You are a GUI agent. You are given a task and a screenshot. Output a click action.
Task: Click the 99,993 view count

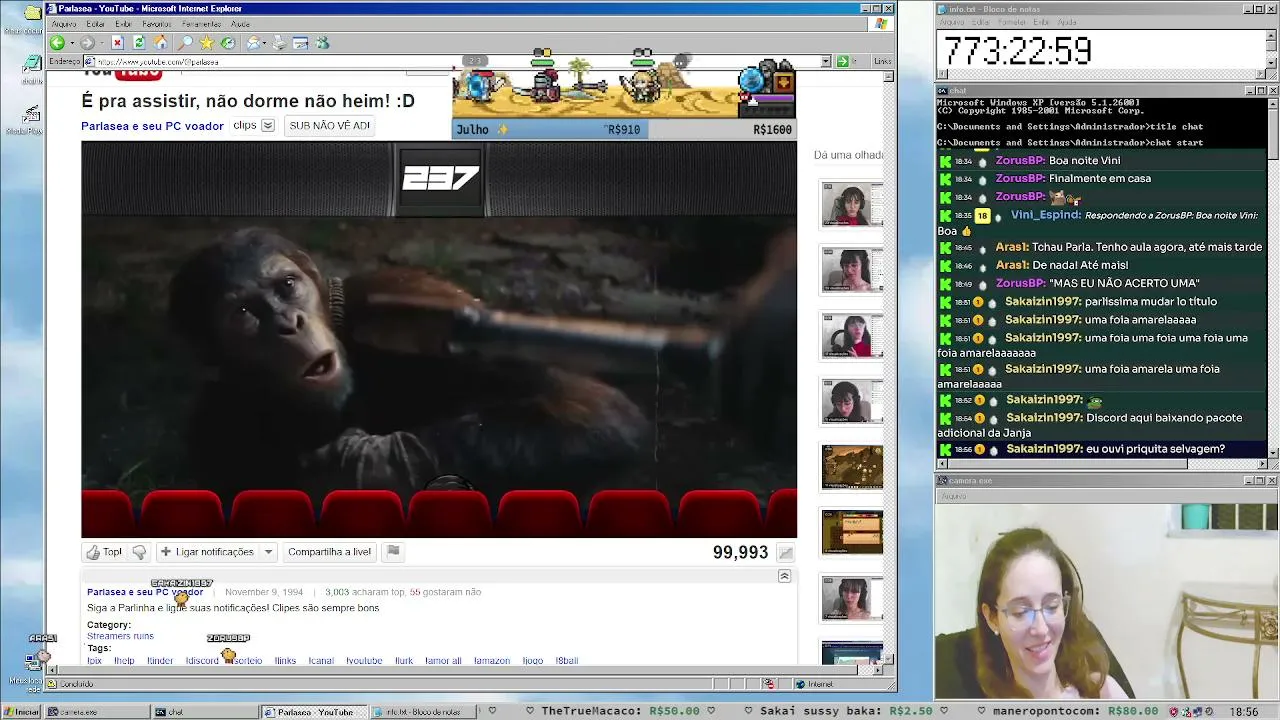[x=740, y=553]
